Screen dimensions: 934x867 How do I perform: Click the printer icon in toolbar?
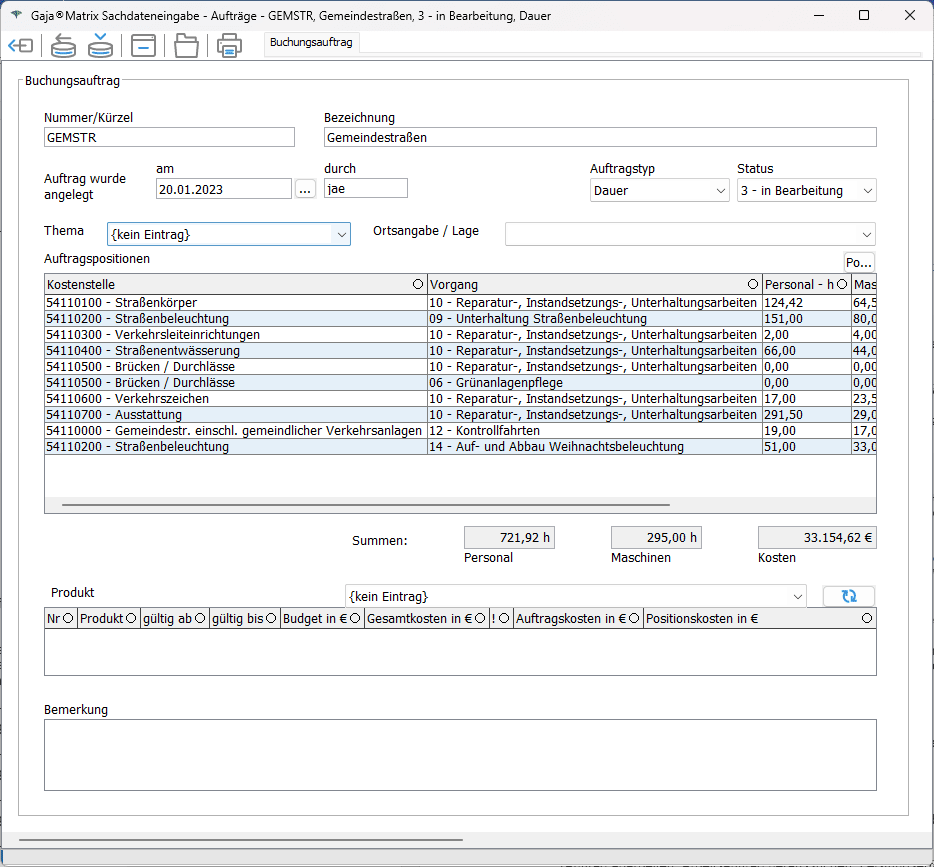(x=229, y=46)
